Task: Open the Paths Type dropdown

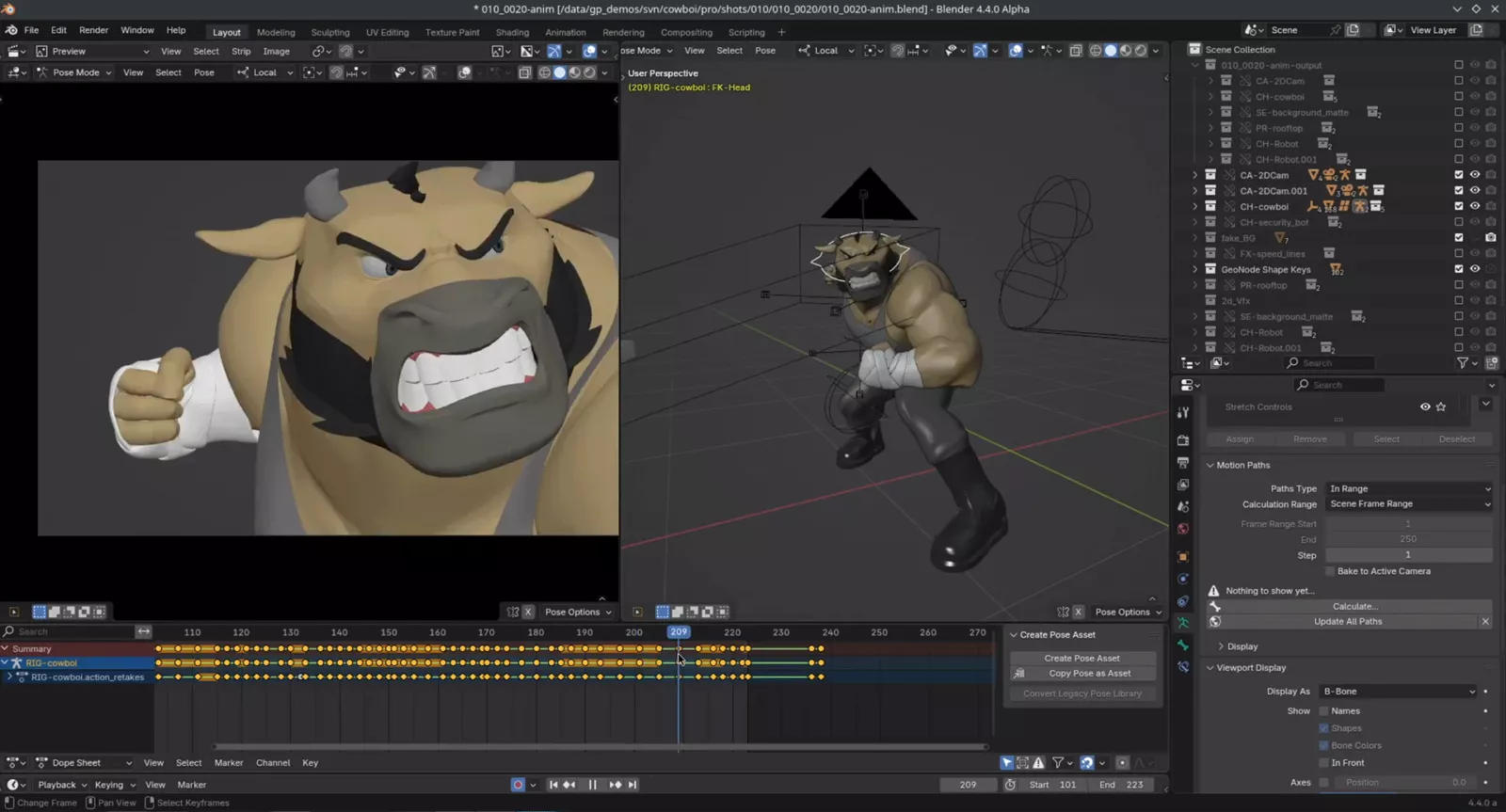Action: pyautogui.click(x=1408, y=488)
